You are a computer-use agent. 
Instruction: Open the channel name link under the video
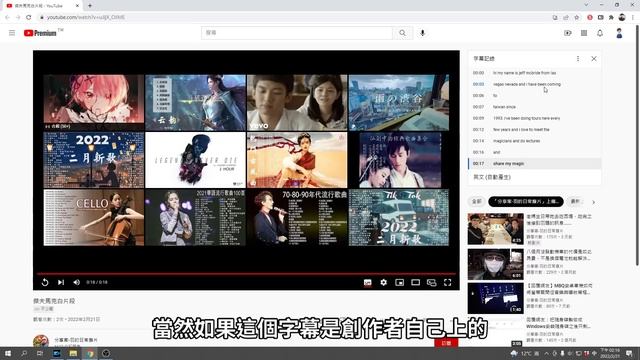(x=76, y=340)
